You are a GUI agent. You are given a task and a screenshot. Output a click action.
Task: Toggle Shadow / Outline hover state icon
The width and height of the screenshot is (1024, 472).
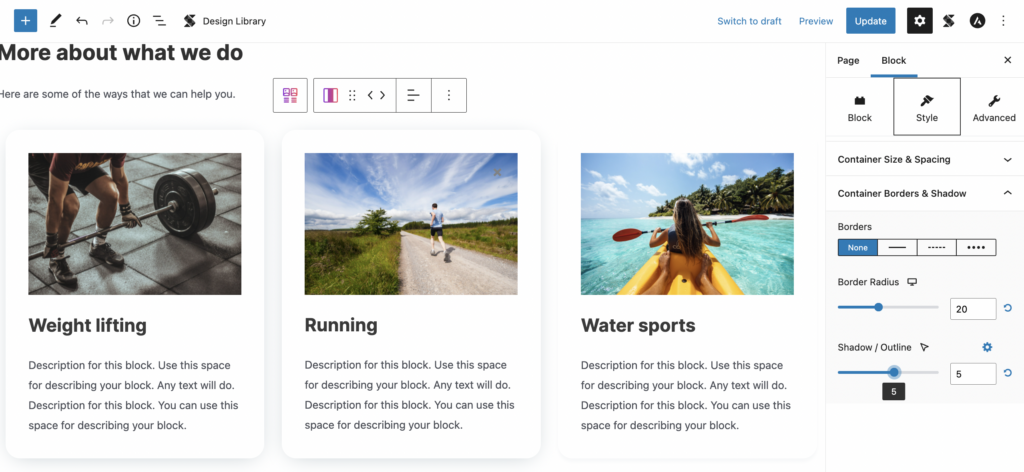click(x=924, y=347)
